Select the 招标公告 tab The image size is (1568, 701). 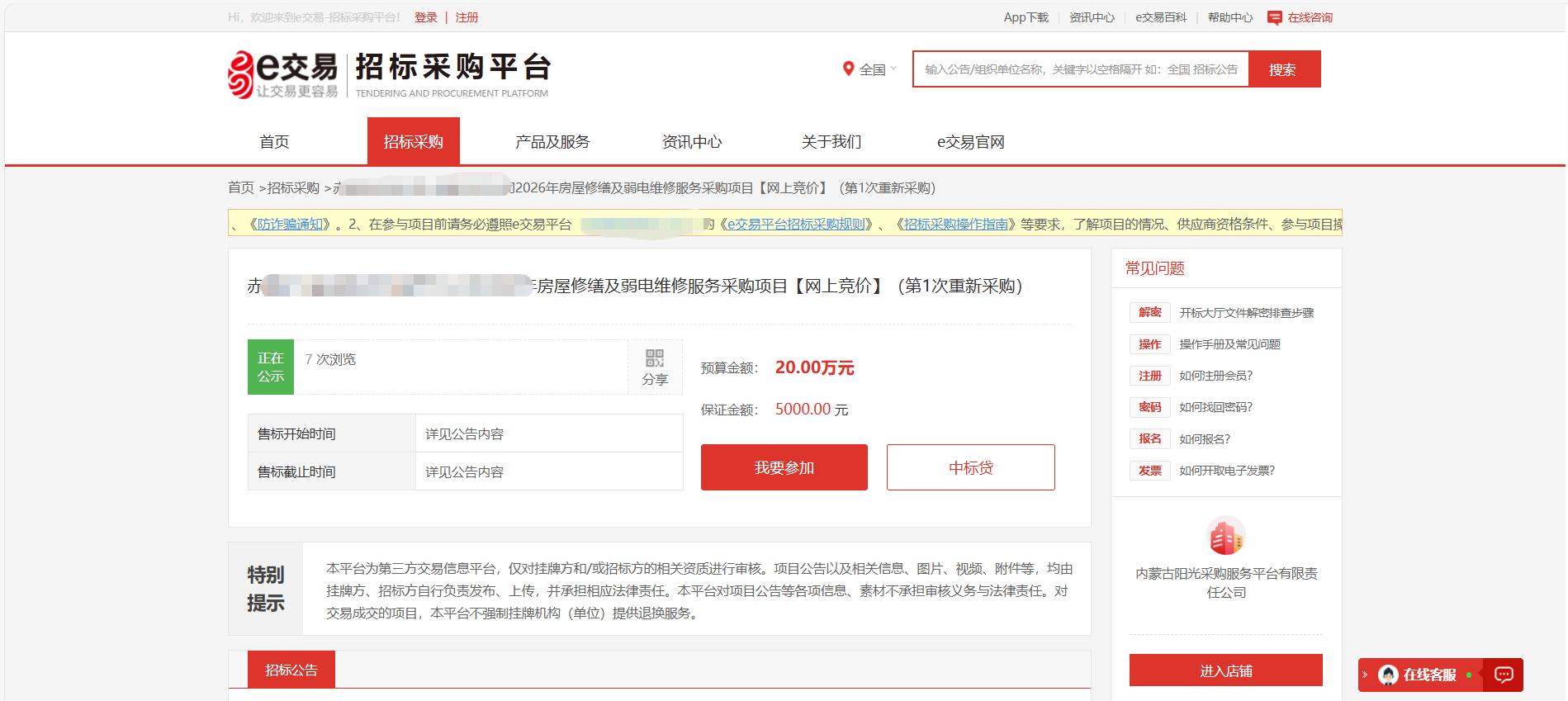[x=291, y=670]
